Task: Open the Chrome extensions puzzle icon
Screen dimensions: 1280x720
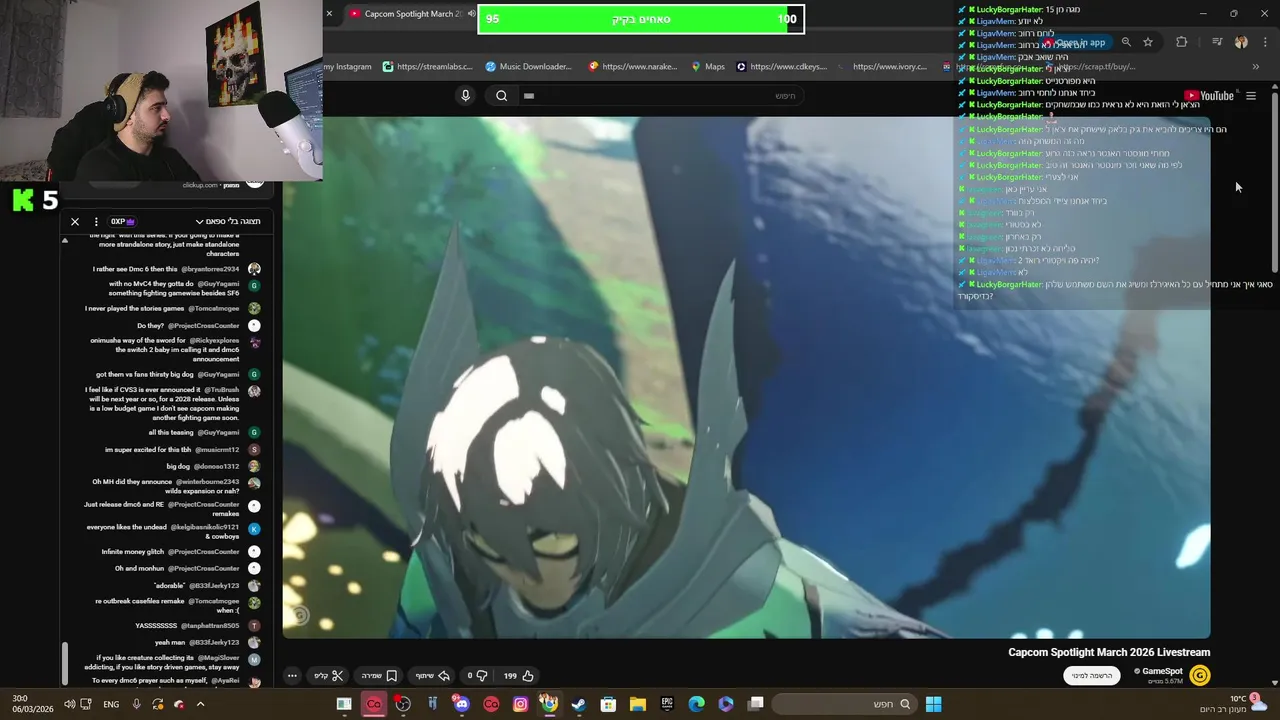Action: click(1182, 42)
